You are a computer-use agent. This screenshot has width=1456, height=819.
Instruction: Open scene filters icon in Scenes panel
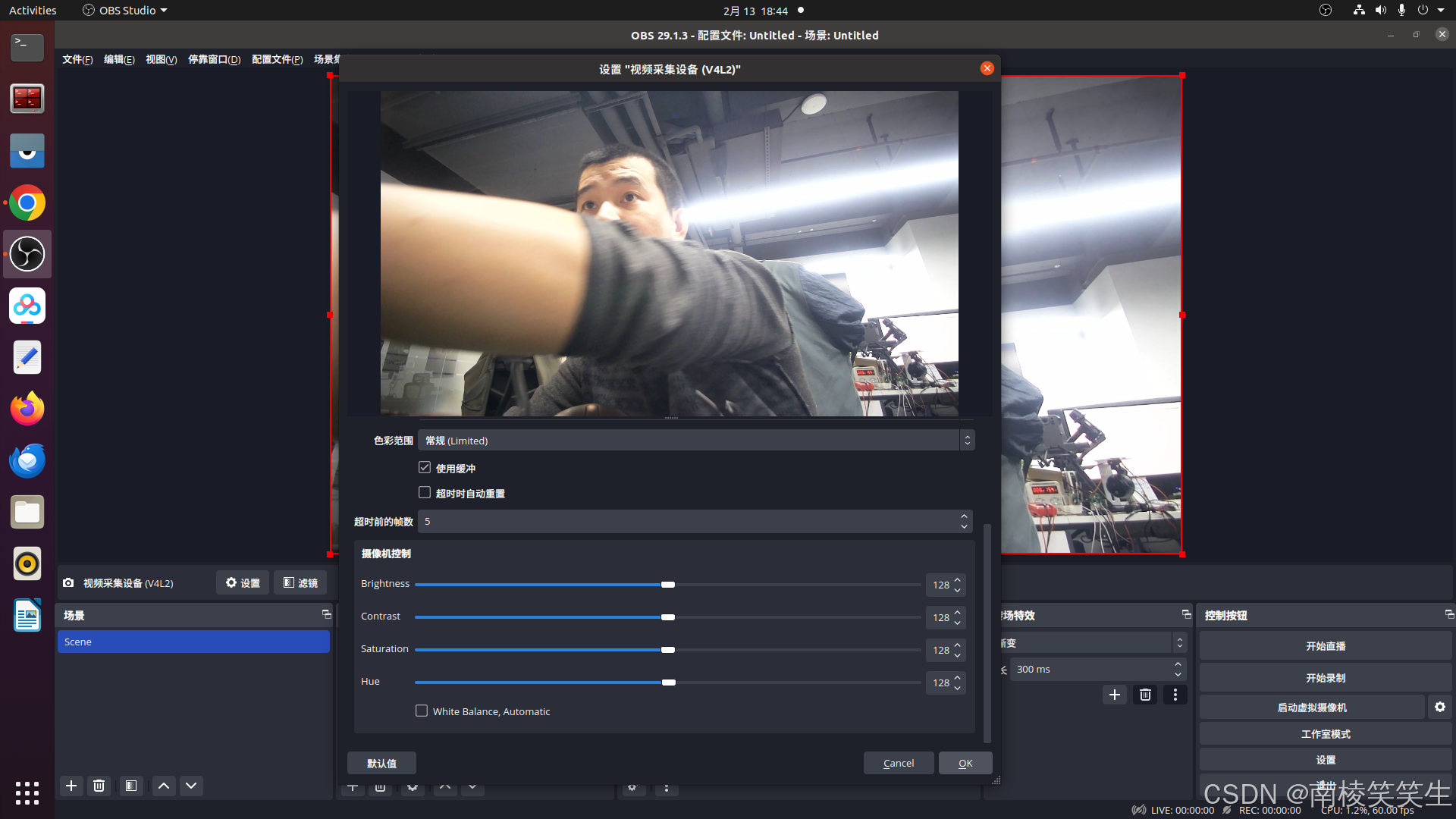pyautogui.click(x=131, y=786)
